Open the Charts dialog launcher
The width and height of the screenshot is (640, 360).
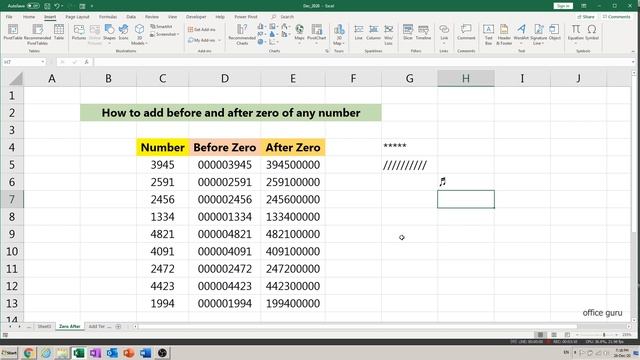coord(327,51)
